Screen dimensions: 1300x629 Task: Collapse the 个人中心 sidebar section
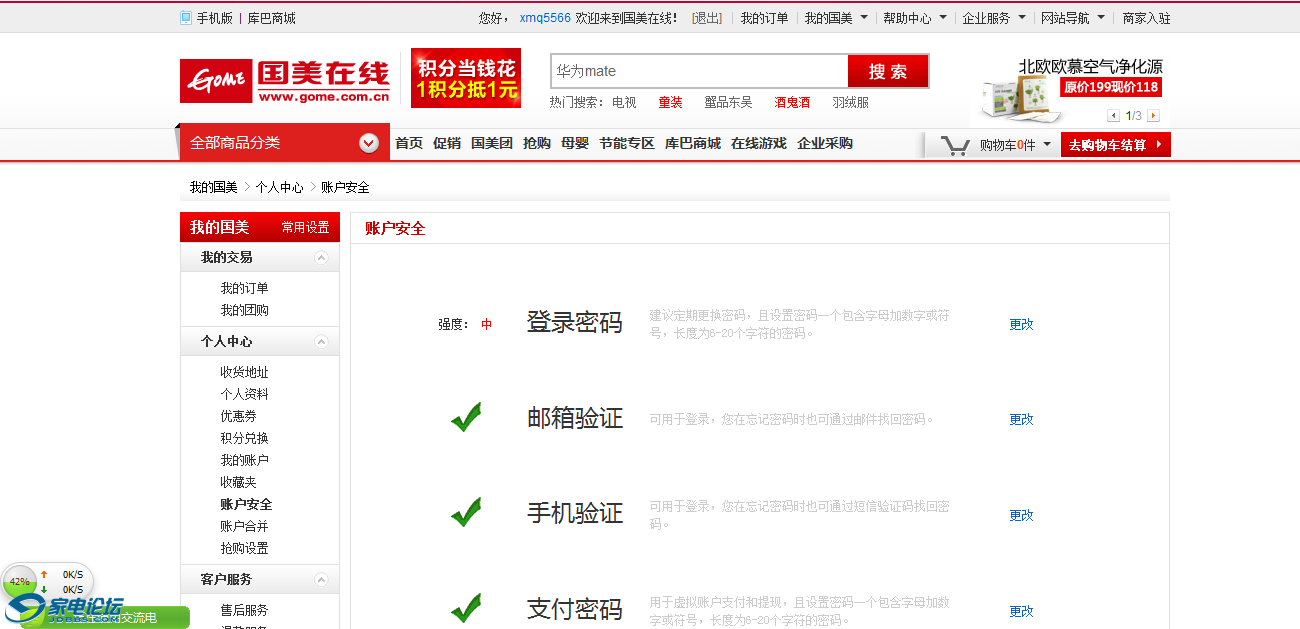[x=321, y=342]
